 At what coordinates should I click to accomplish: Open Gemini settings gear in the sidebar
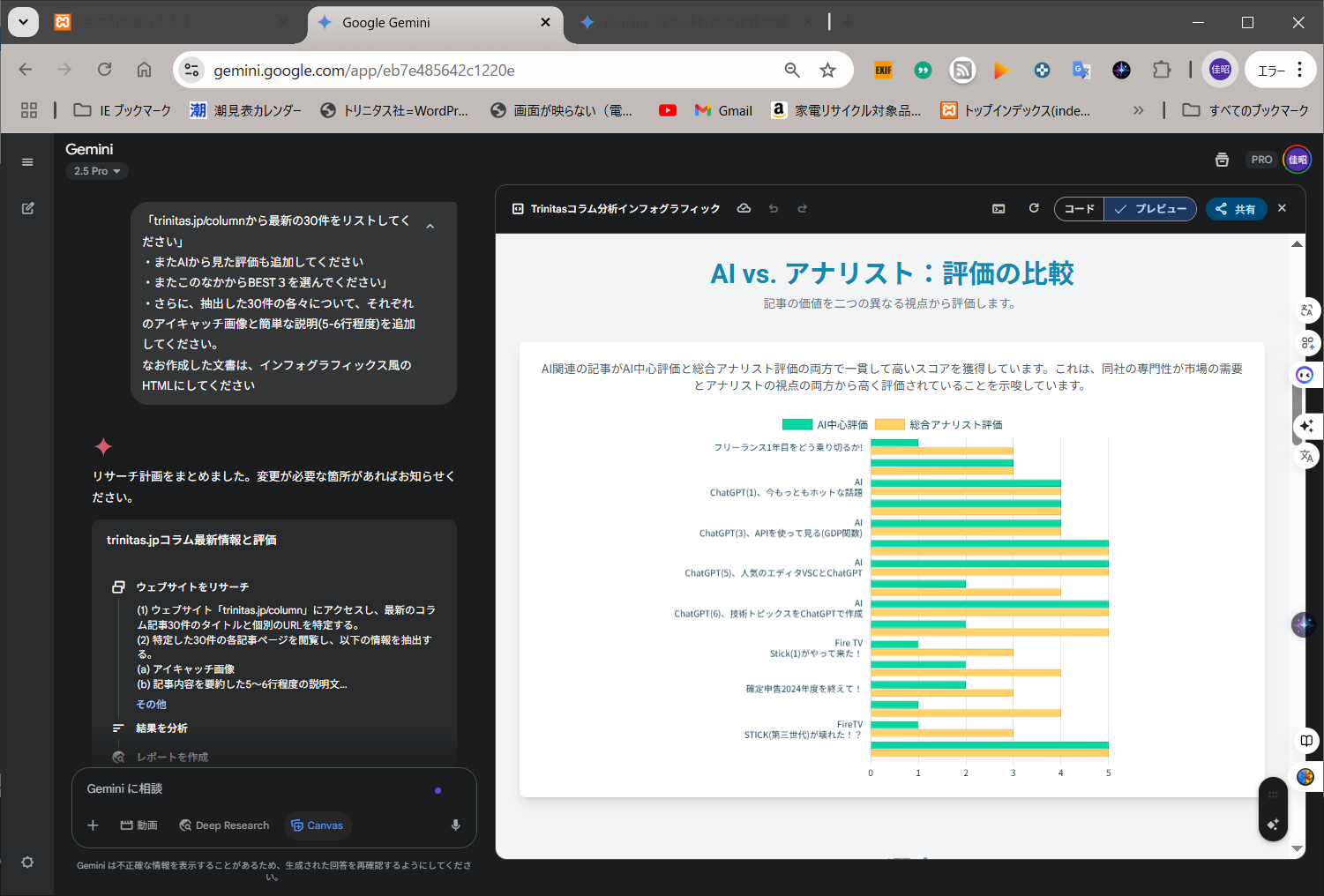coord(27,862)
